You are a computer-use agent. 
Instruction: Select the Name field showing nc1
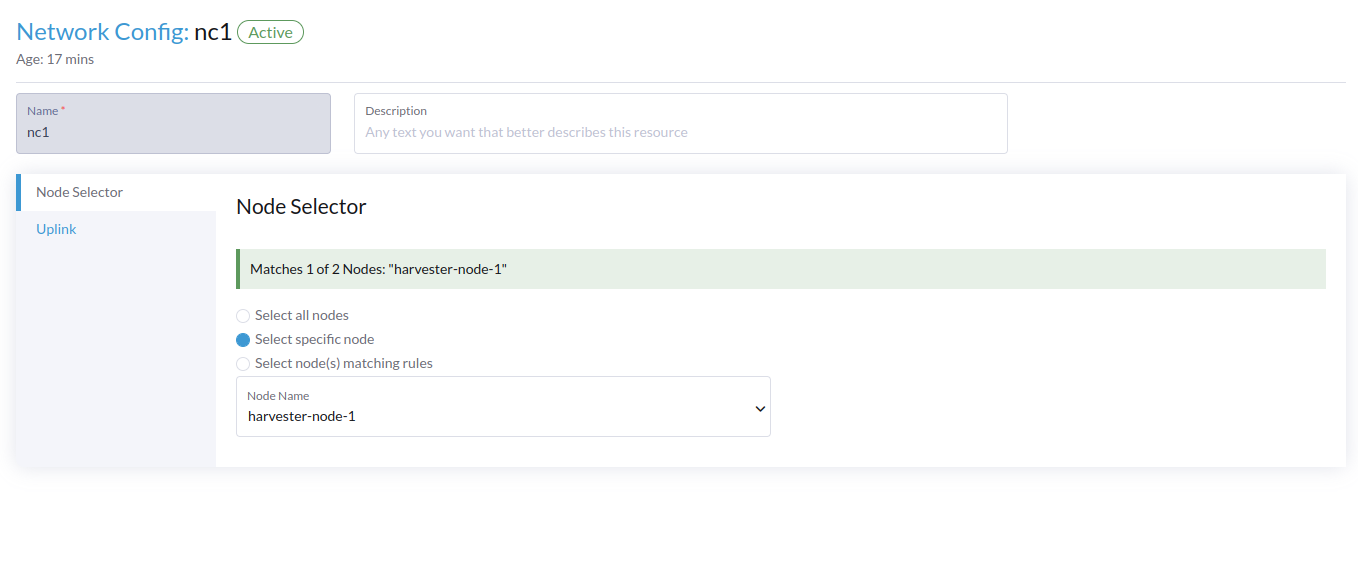click(x=173, y=131)
